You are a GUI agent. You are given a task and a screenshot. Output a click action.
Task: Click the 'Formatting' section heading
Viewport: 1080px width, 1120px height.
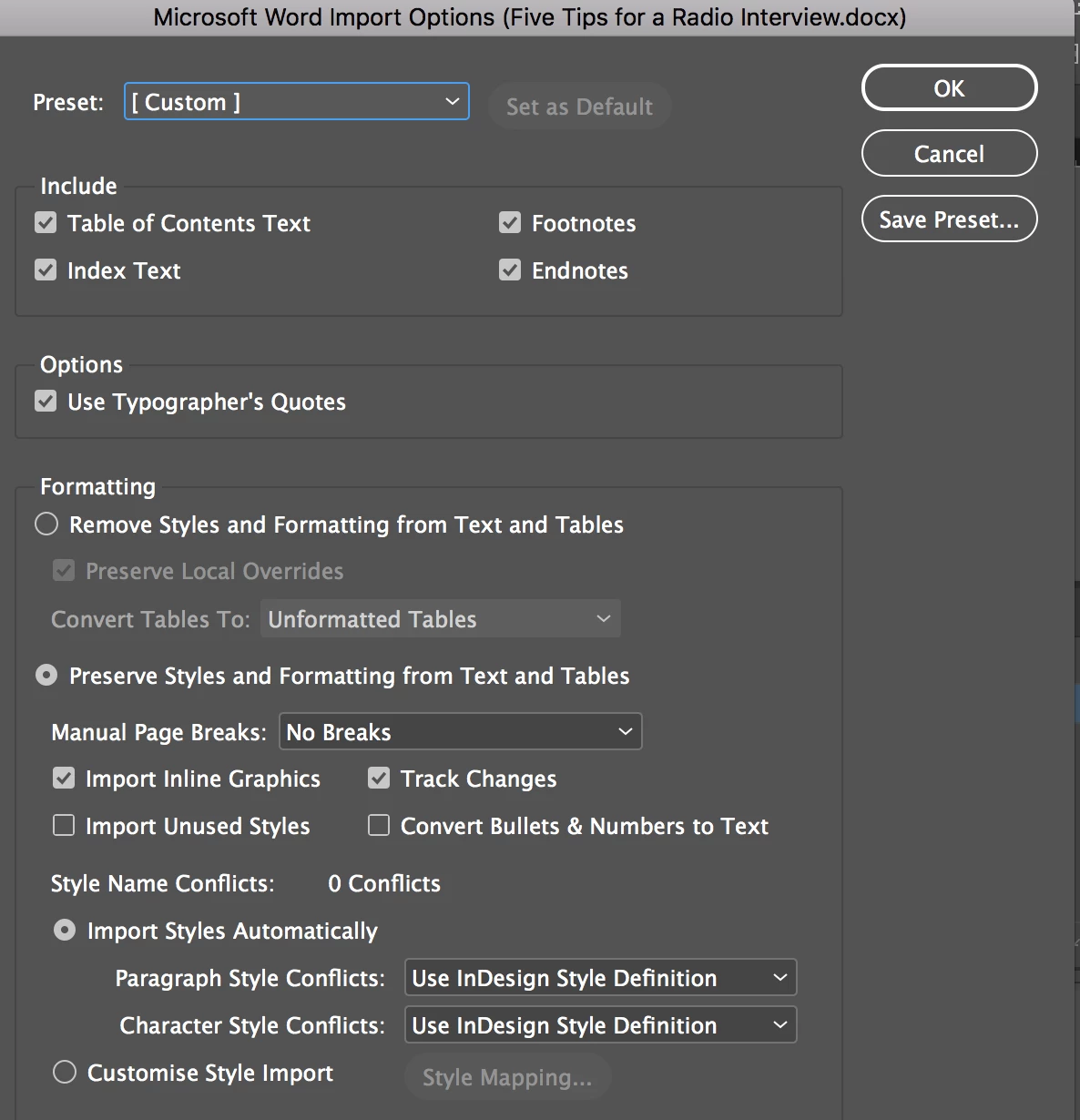point(98,487)
